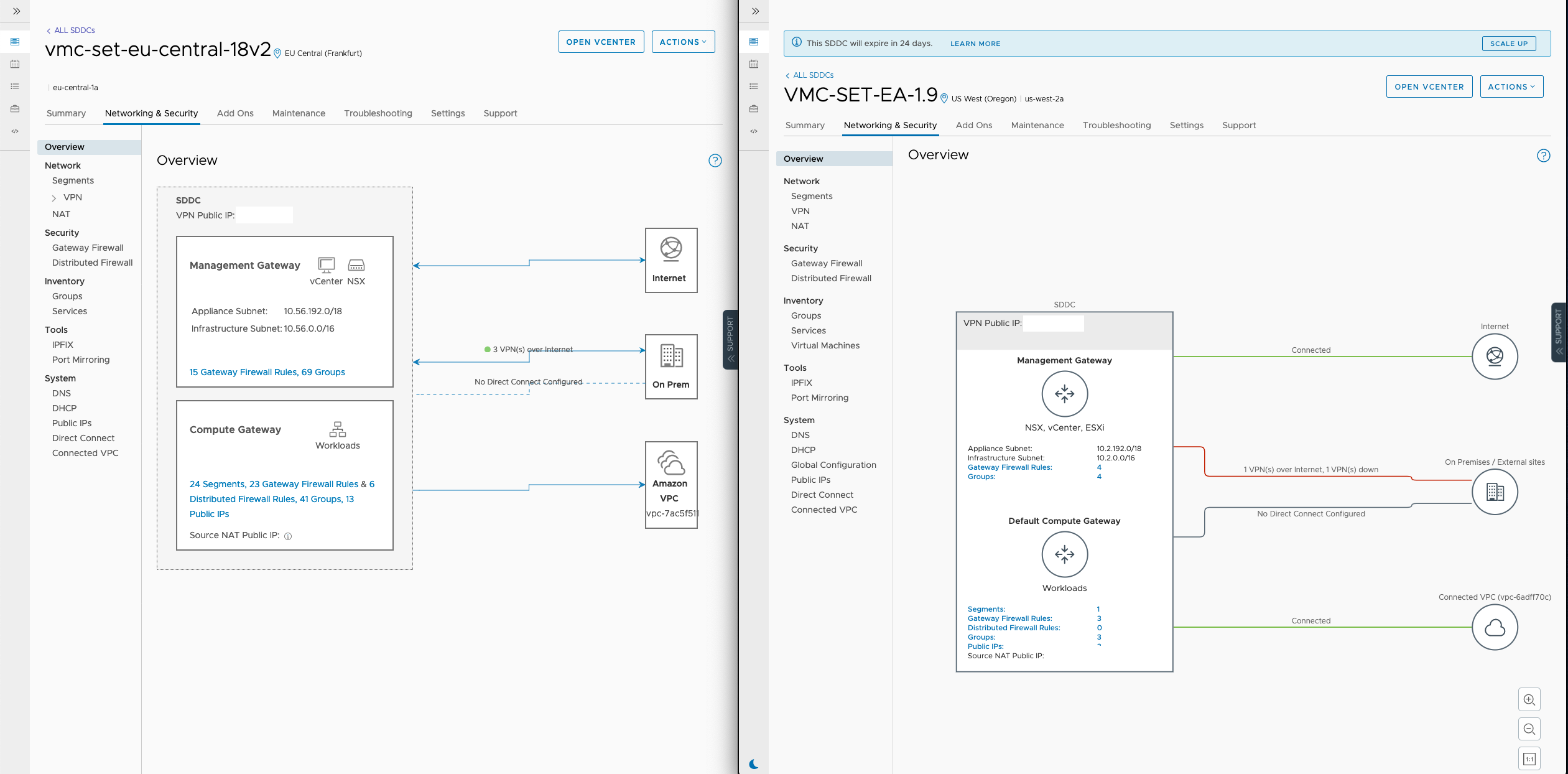Image resolution: width=1568 pixels, height=774 pixels.
Task: Click the SCALE UP button
Action: pos(1508,44)
